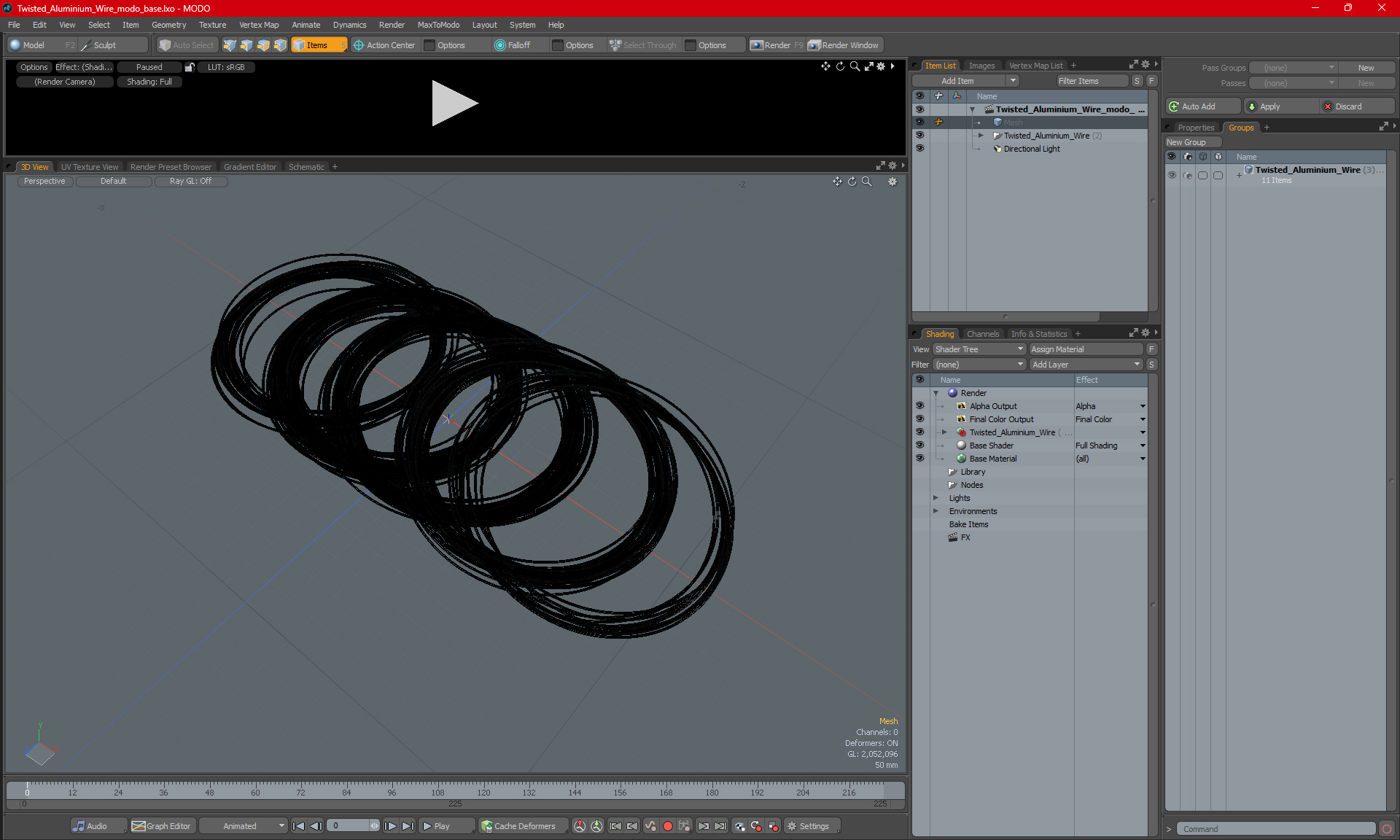Screen dimensions: 1400x840
Task: Go to the first frame
Action: tap(298, 826)
